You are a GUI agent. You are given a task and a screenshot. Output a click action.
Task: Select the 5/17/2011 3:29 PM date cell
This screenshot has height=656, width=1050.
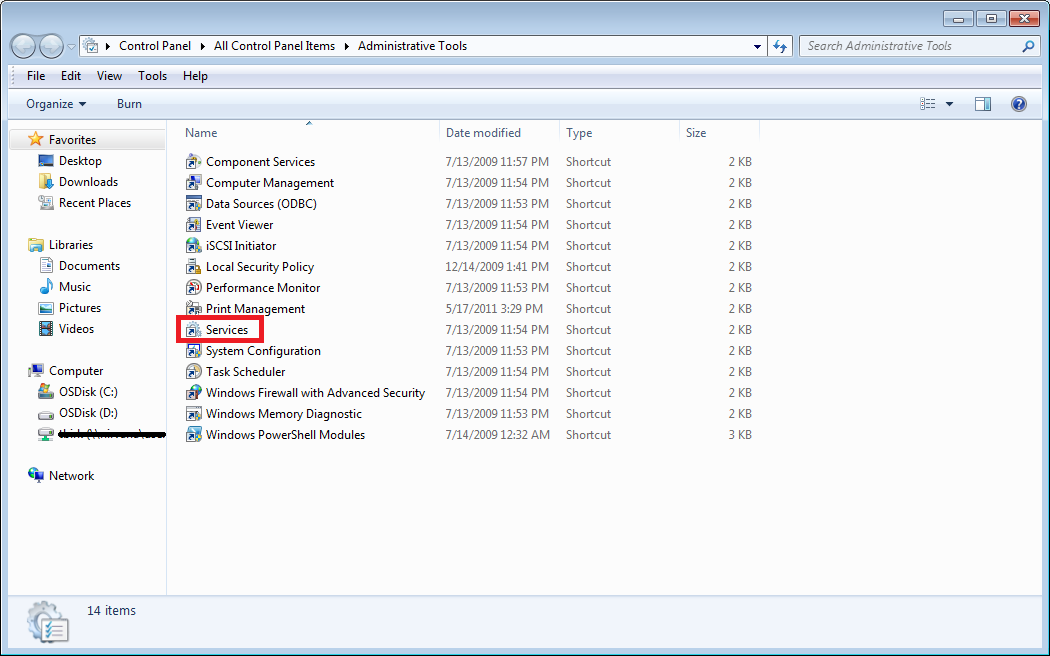click(x=494, y=309)
